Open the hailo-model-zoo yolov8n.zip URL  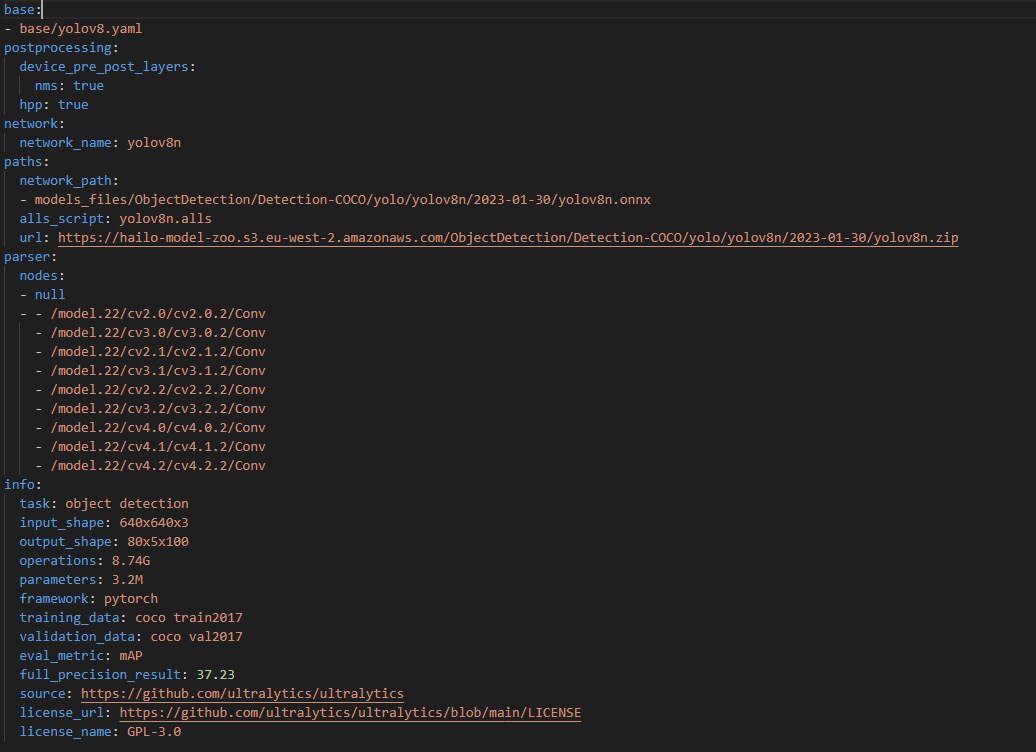coord(508,238)
